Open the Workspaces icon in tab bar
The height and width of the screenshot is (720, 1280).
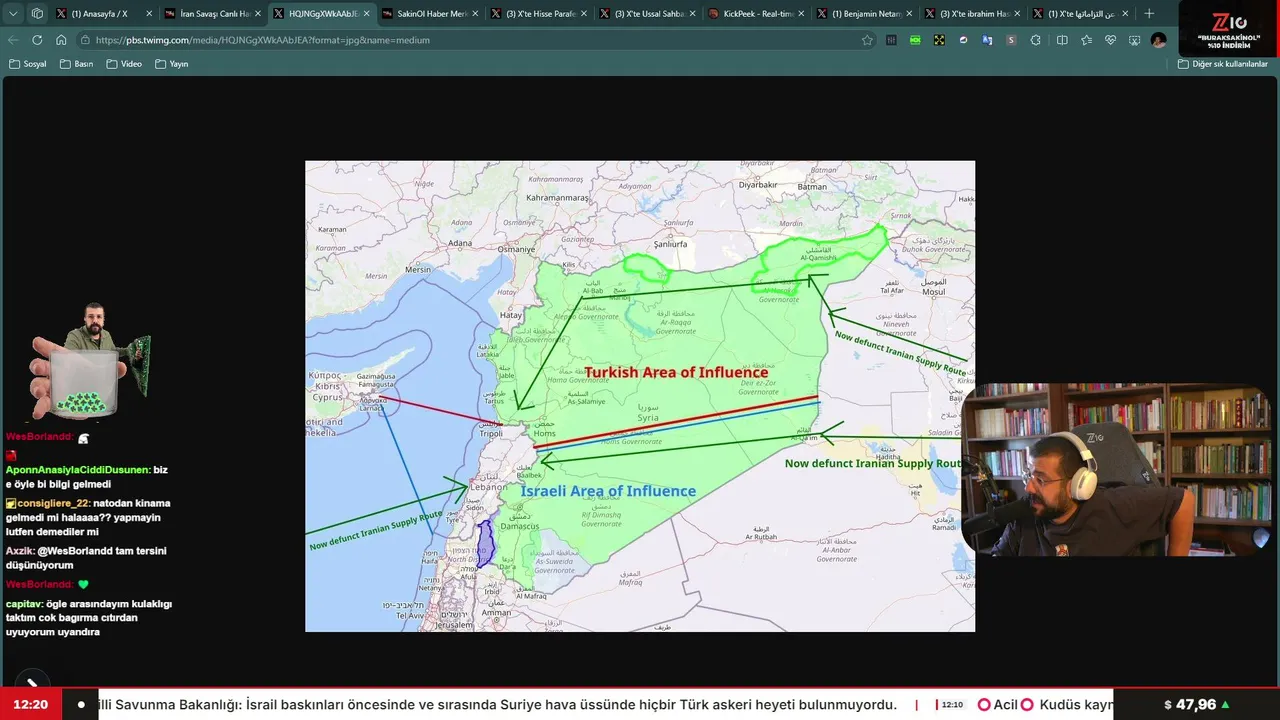37,14
